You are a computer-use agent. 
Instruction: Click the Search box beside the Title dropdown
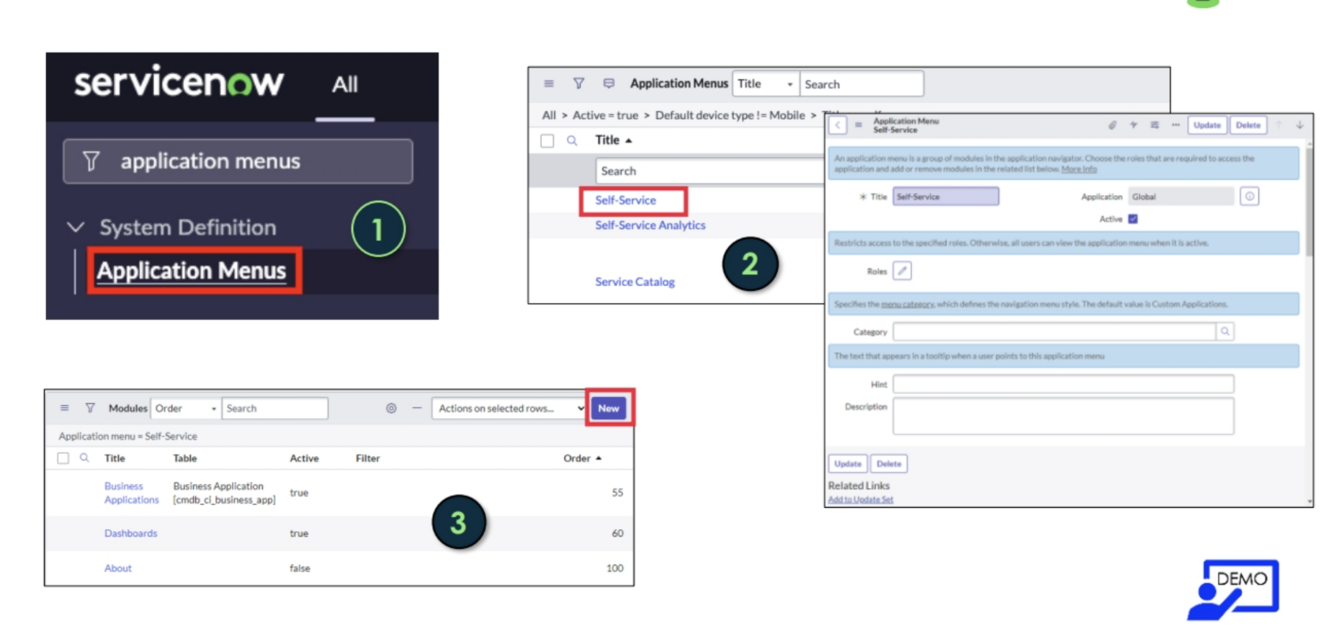click(x=862, y=84)
